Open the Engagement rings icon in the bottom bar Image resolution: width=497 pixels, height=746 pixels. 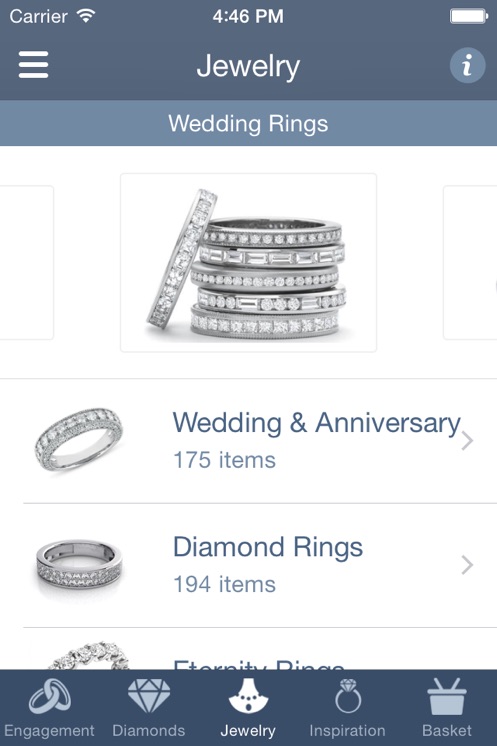click(x=49, y=696)
